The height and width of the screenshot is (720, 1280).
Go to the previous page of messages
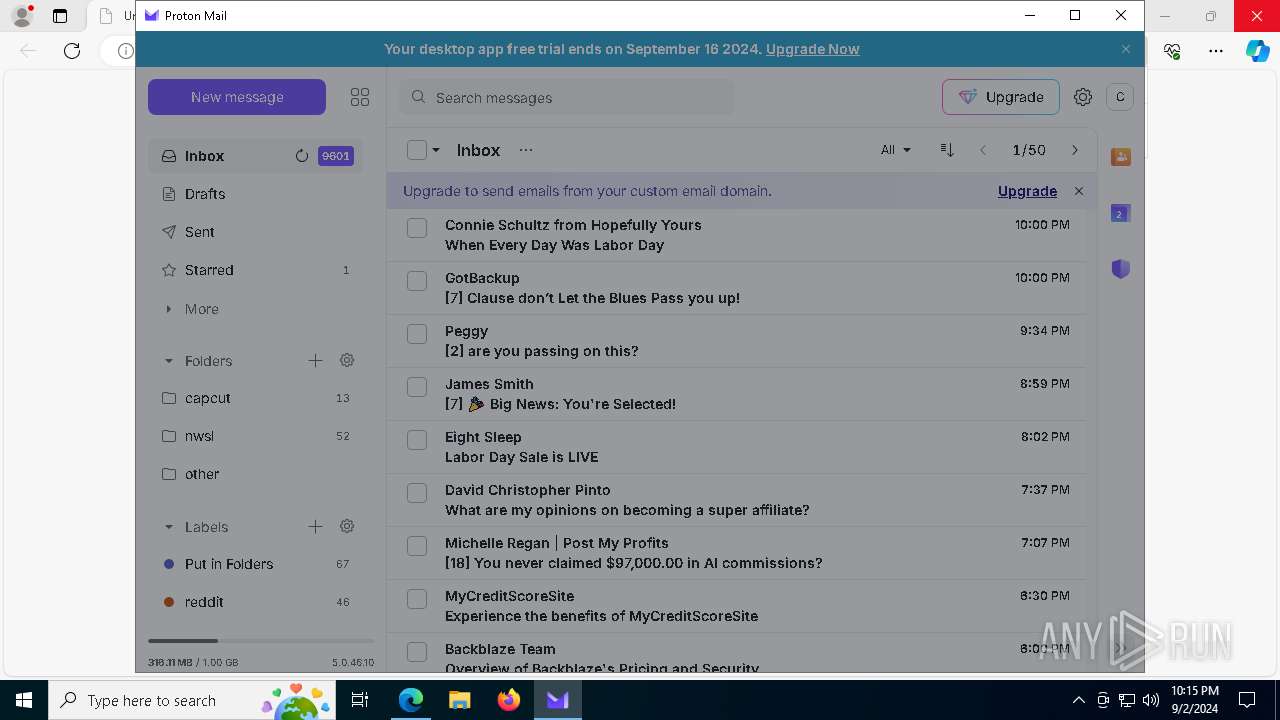[x=983, y=150]
